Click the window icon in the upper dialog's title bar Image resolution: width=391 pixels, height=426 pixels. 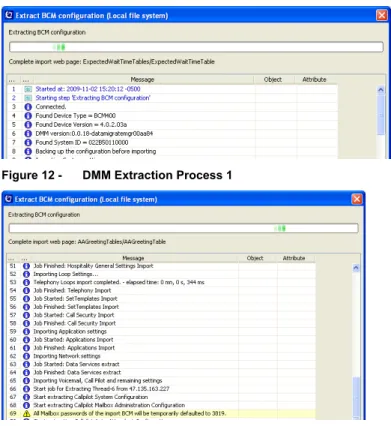click(9, 15)
